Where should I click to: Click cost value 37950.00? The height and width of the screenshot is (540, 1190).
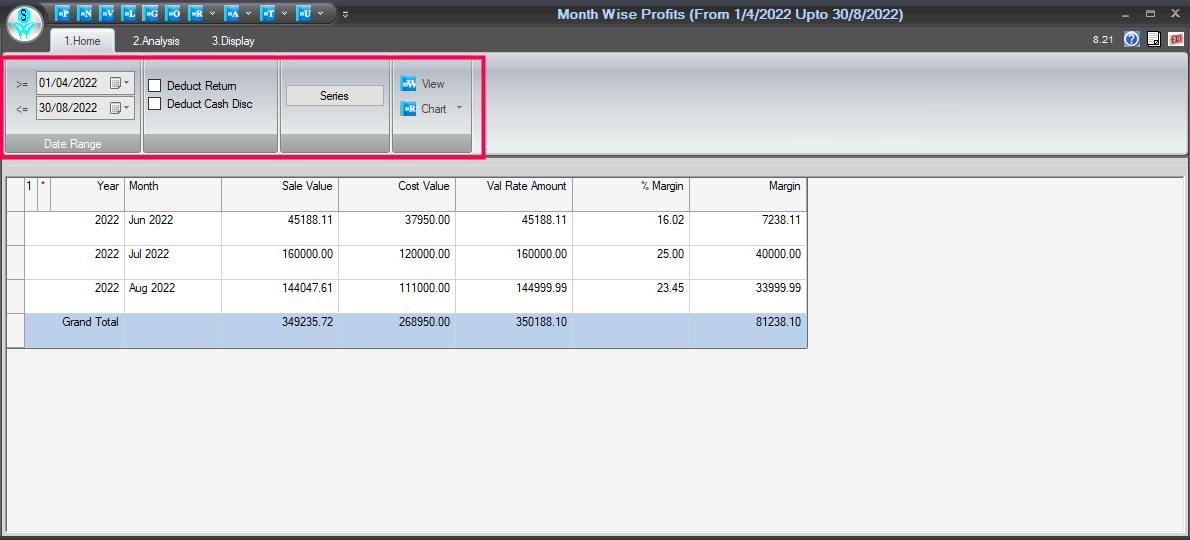click(x=397, y=228)
